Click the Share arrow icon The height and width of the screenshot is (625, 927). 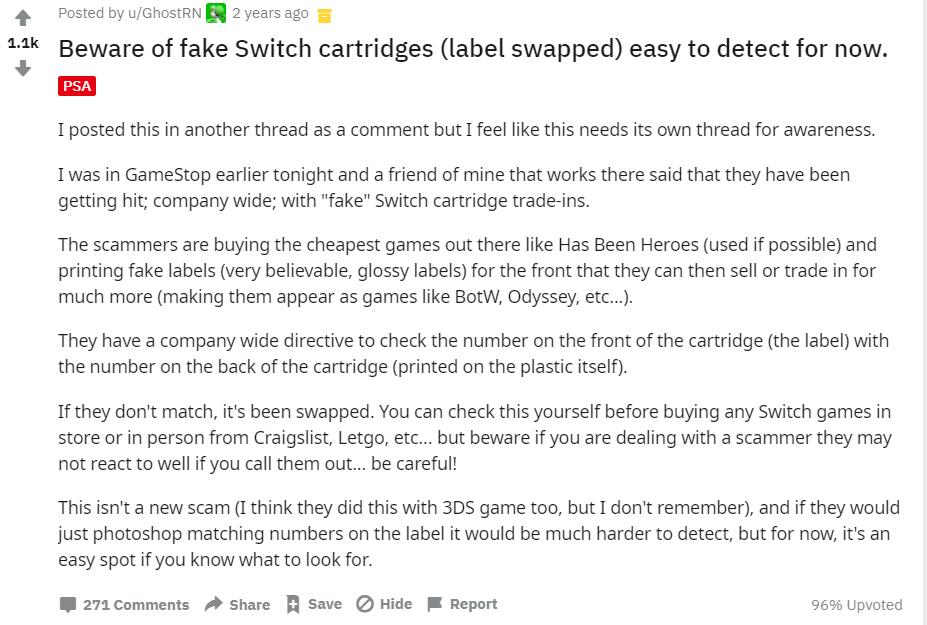pyautogui.click(x=213, y=604)
